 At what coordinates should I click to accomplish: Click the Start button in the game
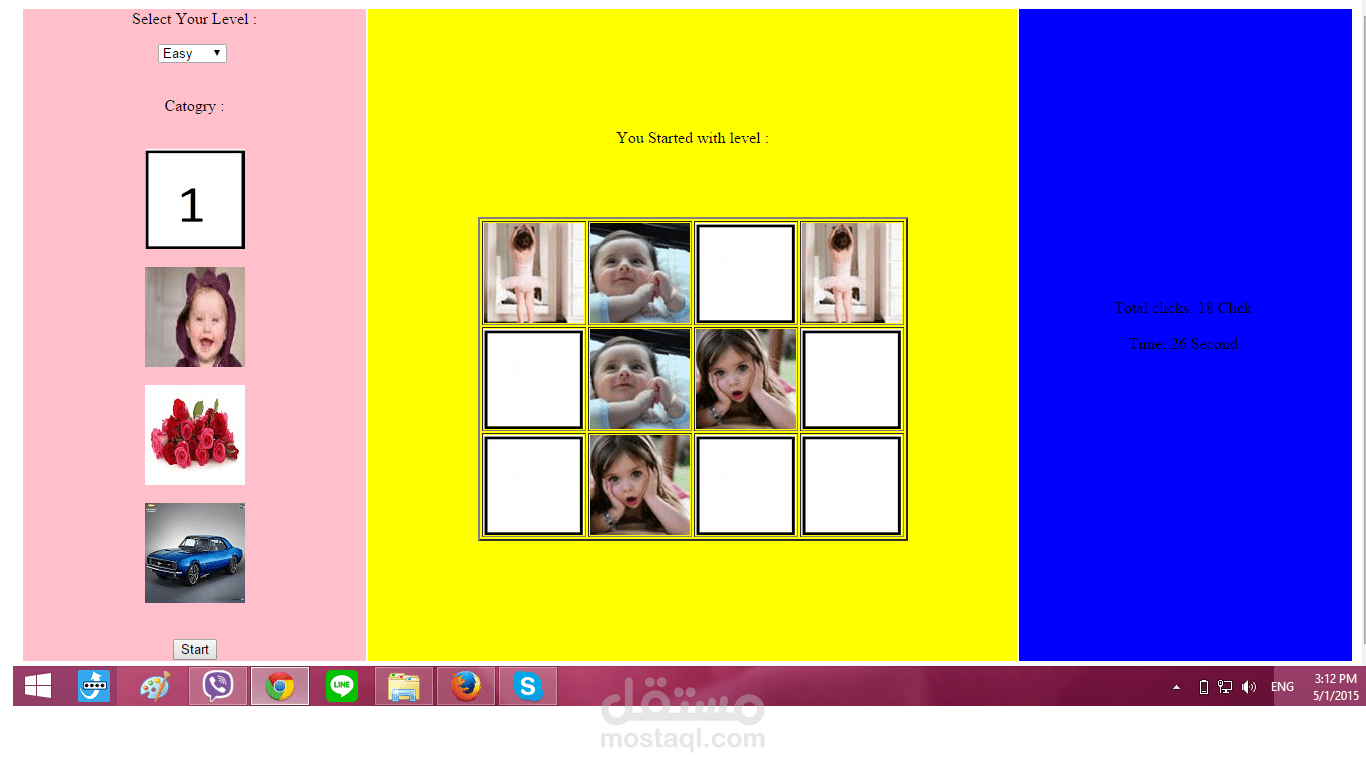pyautogui.click(x=195, y=649)
